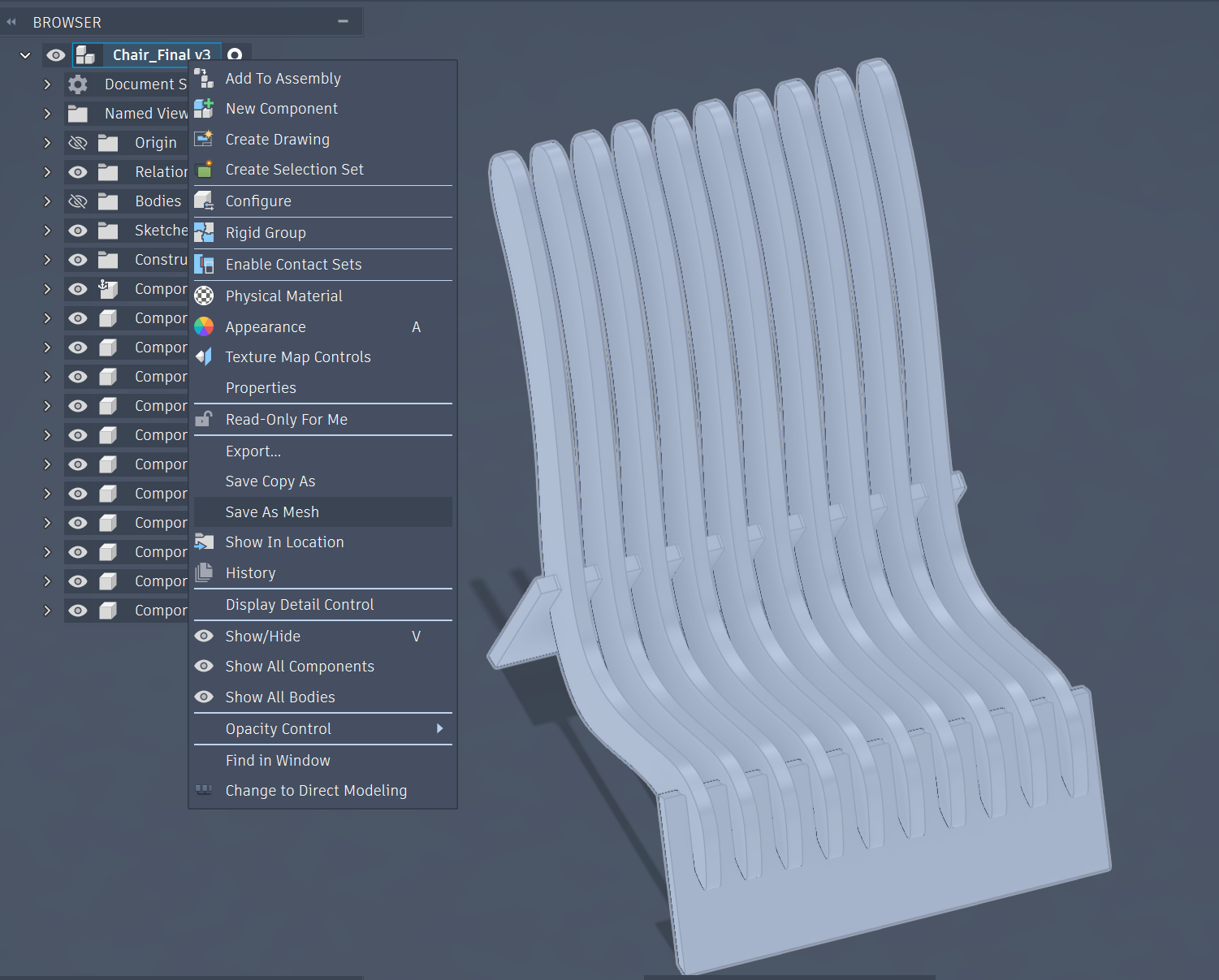
Task: Click the Enable Contact Sets icon
Action: 204,264
